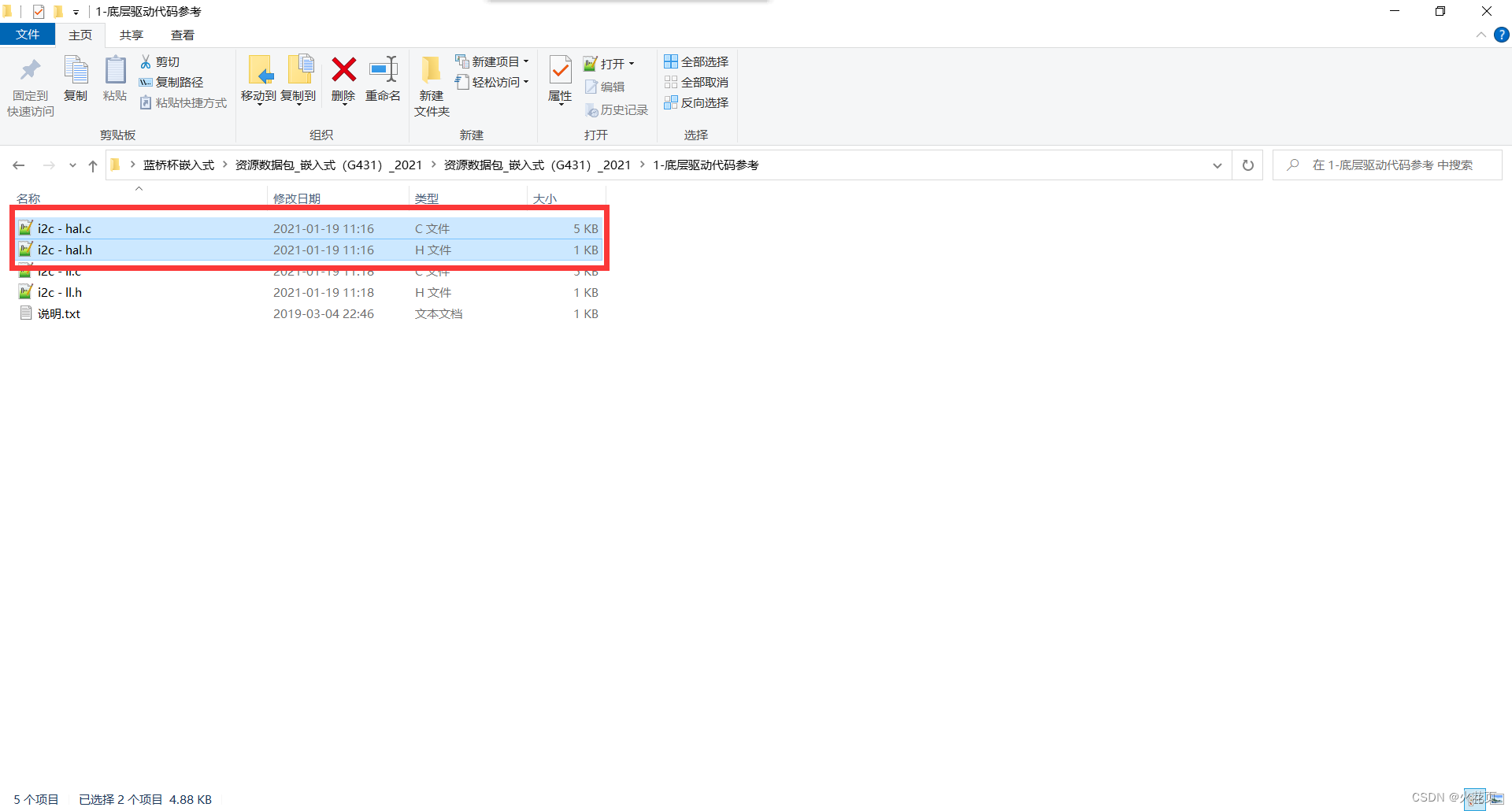Switch to the 查看 View tab

(x=183, y=35)
